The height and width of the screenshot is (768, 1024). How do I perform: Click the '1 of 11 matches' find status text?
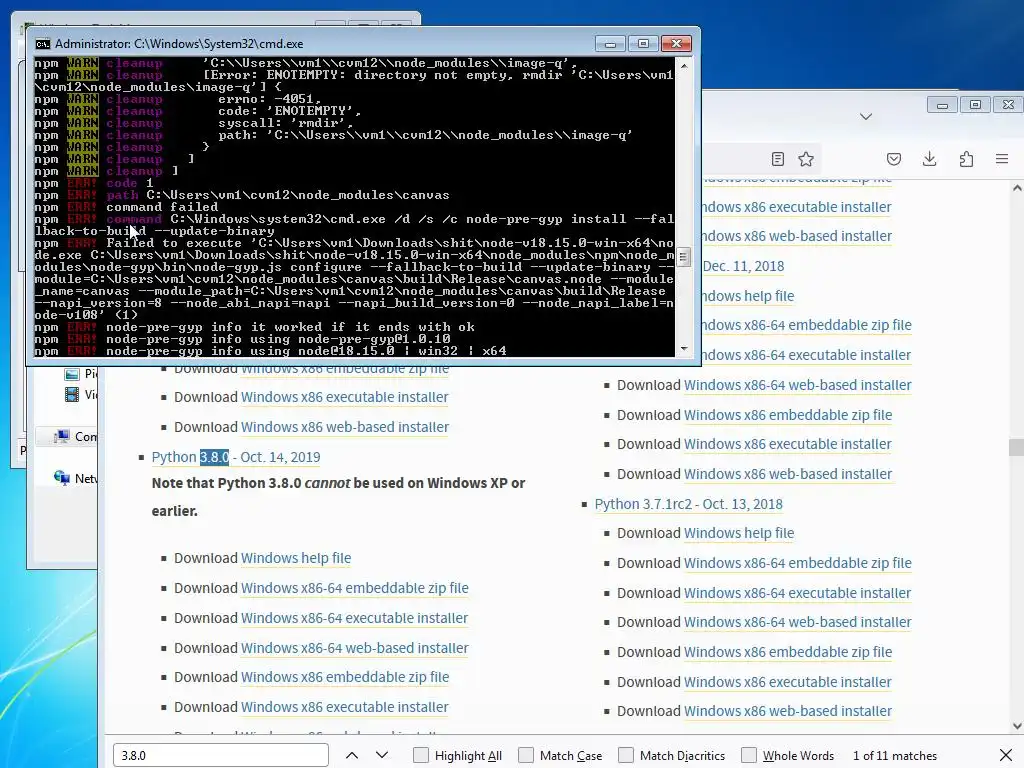click(x=895, y=756)
